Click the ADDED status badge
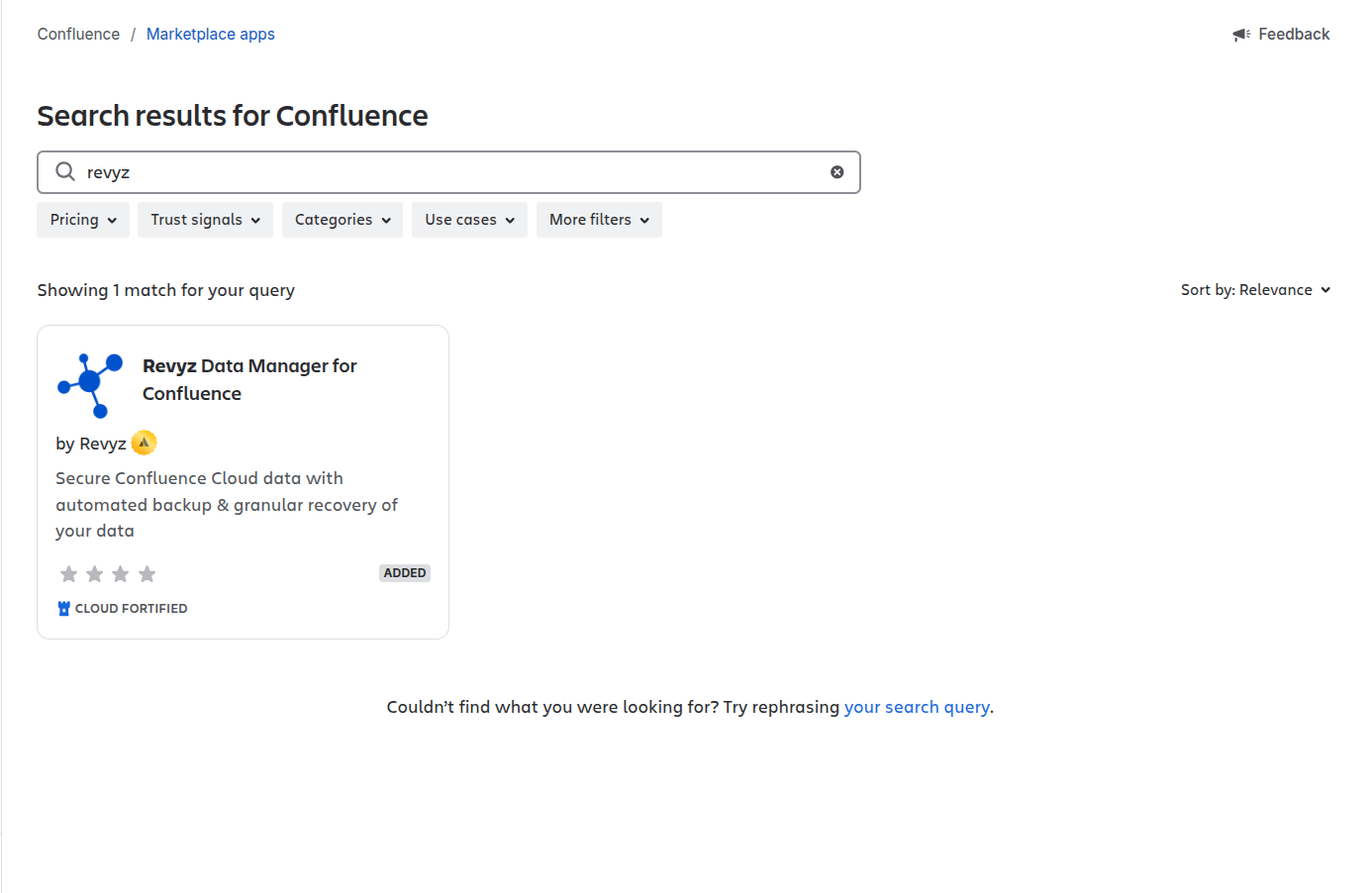The width and height of the screenshot is (1372, 893). pos(405,573)
